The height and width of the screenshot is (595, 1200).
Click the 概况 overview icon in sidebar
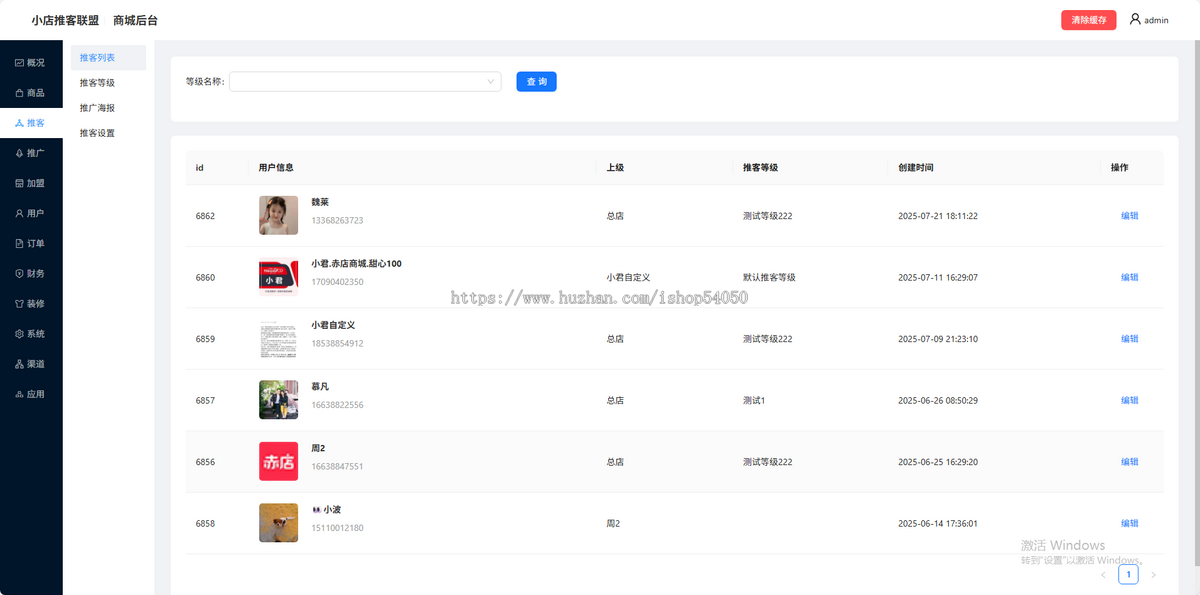pyautogui.click(x=20, y=63)
